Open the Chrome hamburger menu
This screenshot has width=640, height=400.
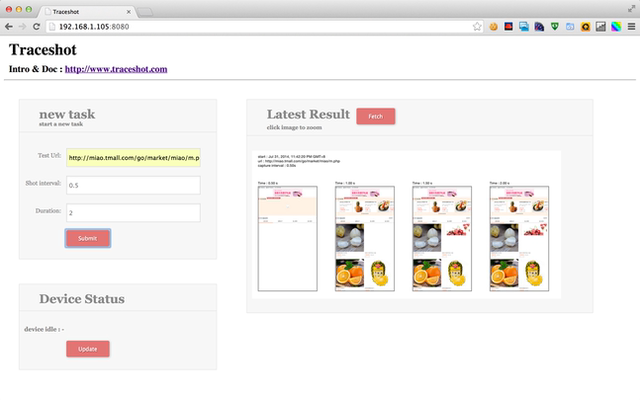pos(631,27)
